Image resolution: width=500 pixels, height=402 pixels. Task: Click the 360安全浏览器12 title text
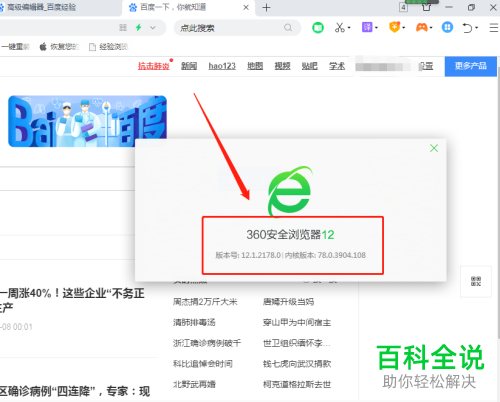pyautogui.click(x=290, y=235)
